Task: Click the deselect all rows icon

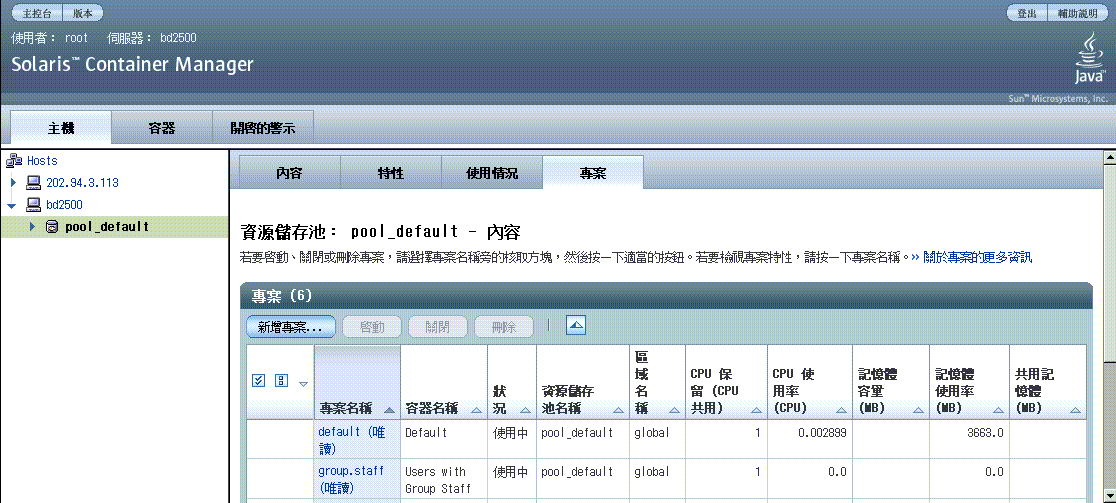Action: [x=281, y=381]
